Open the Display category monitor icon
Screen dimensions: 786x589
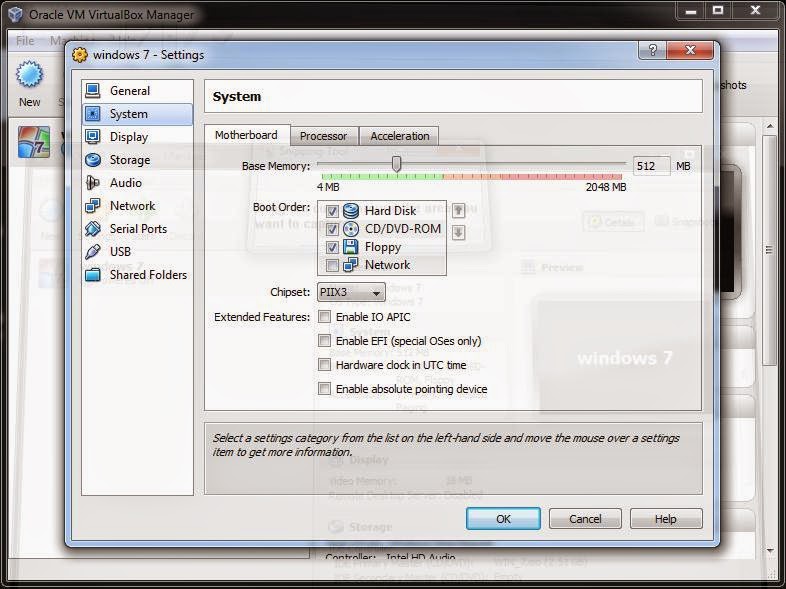coord(93,137)
